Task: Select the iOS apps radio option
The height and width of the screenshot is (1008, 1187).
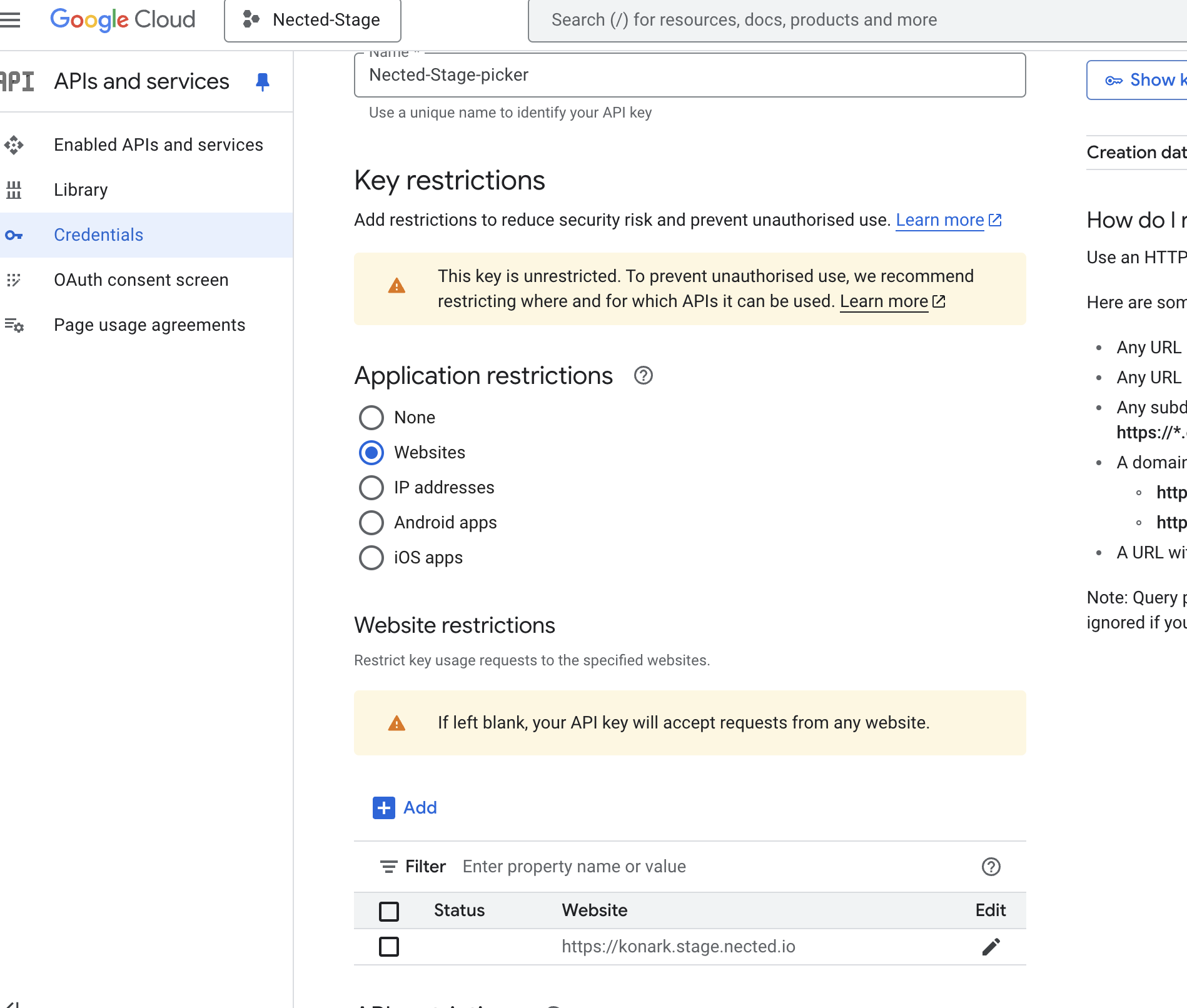Action: coord(371,558)
